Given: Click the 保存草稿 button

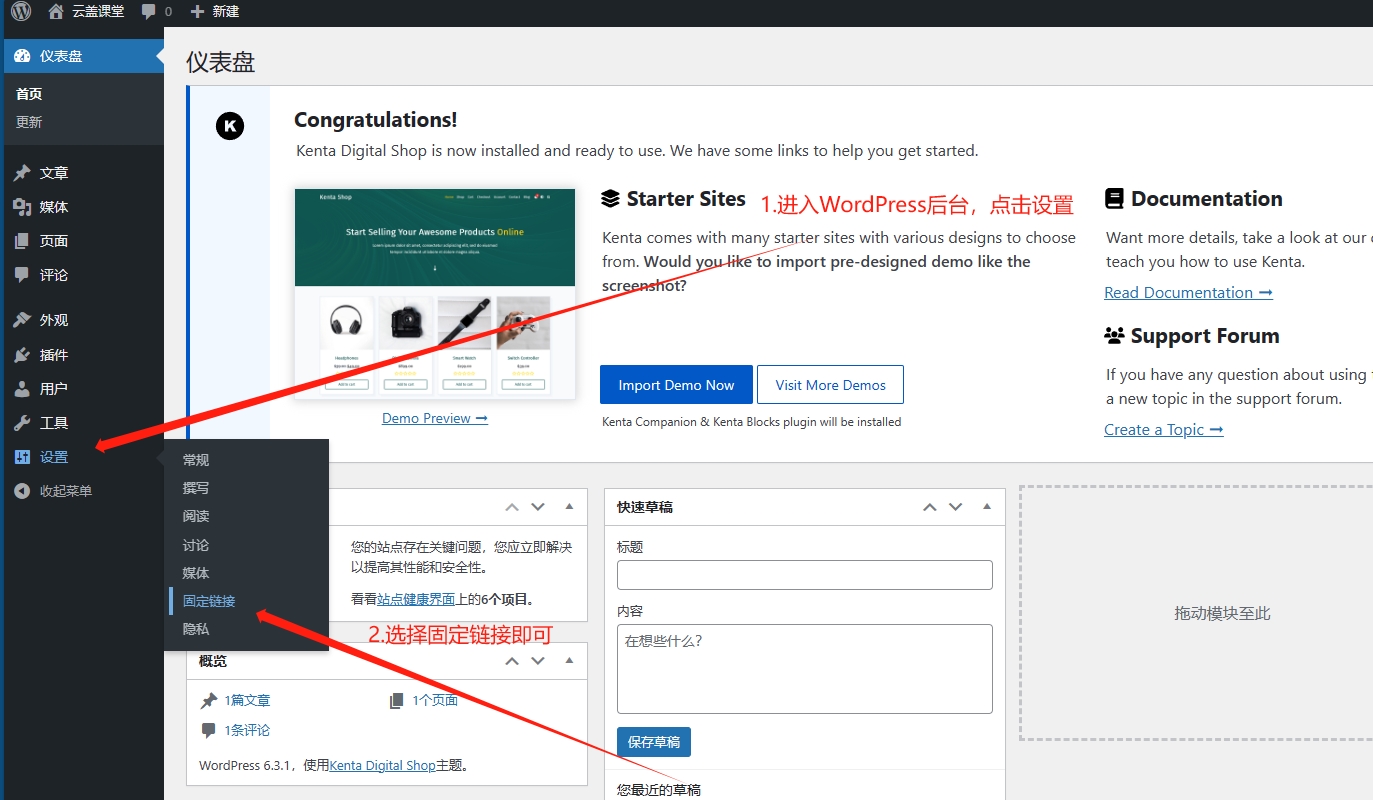Looking at the screenshot, I should pos(654,742).
